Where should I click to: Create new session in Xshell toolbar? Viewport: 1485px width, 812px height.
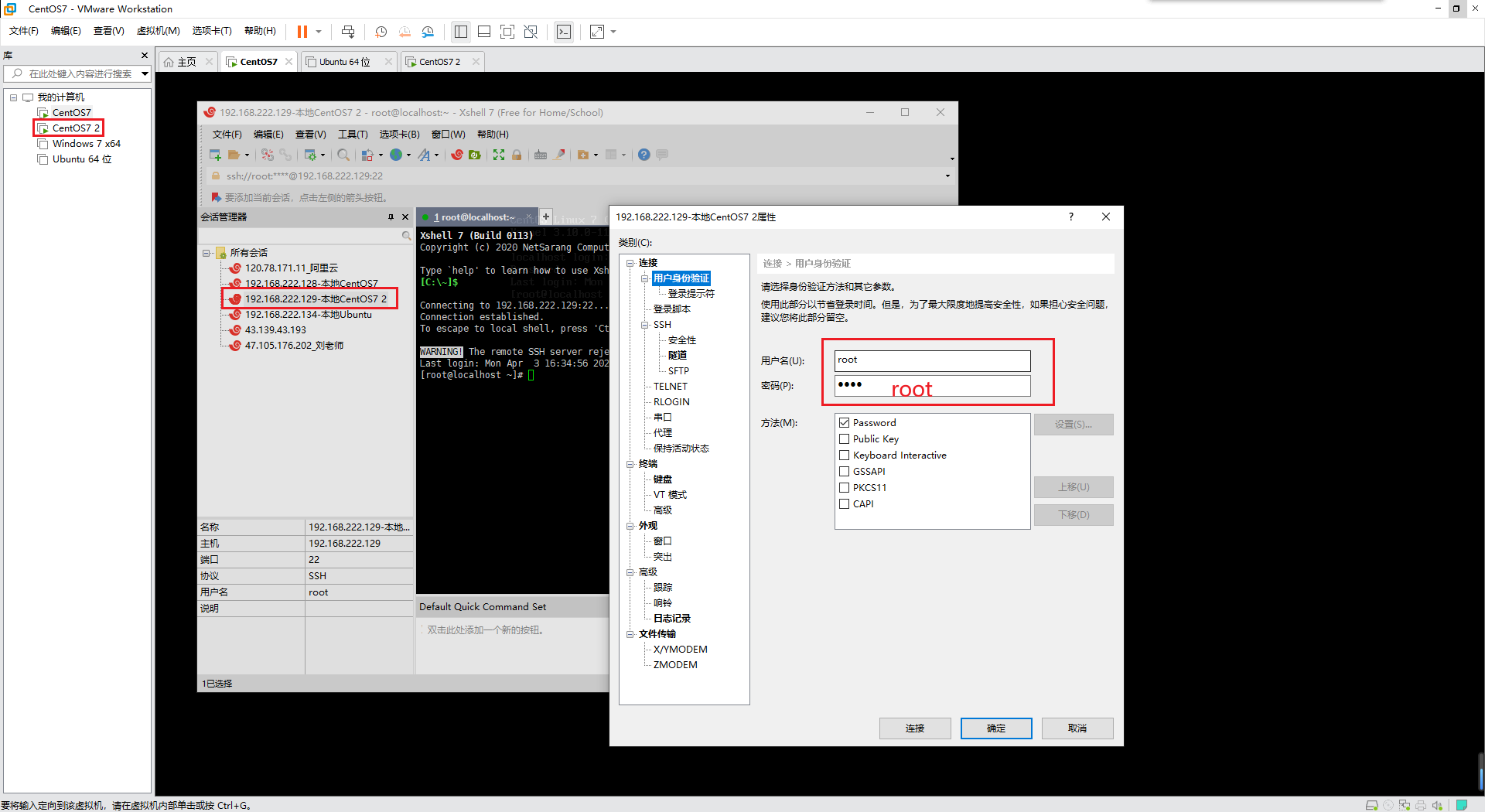coord(215,155)
